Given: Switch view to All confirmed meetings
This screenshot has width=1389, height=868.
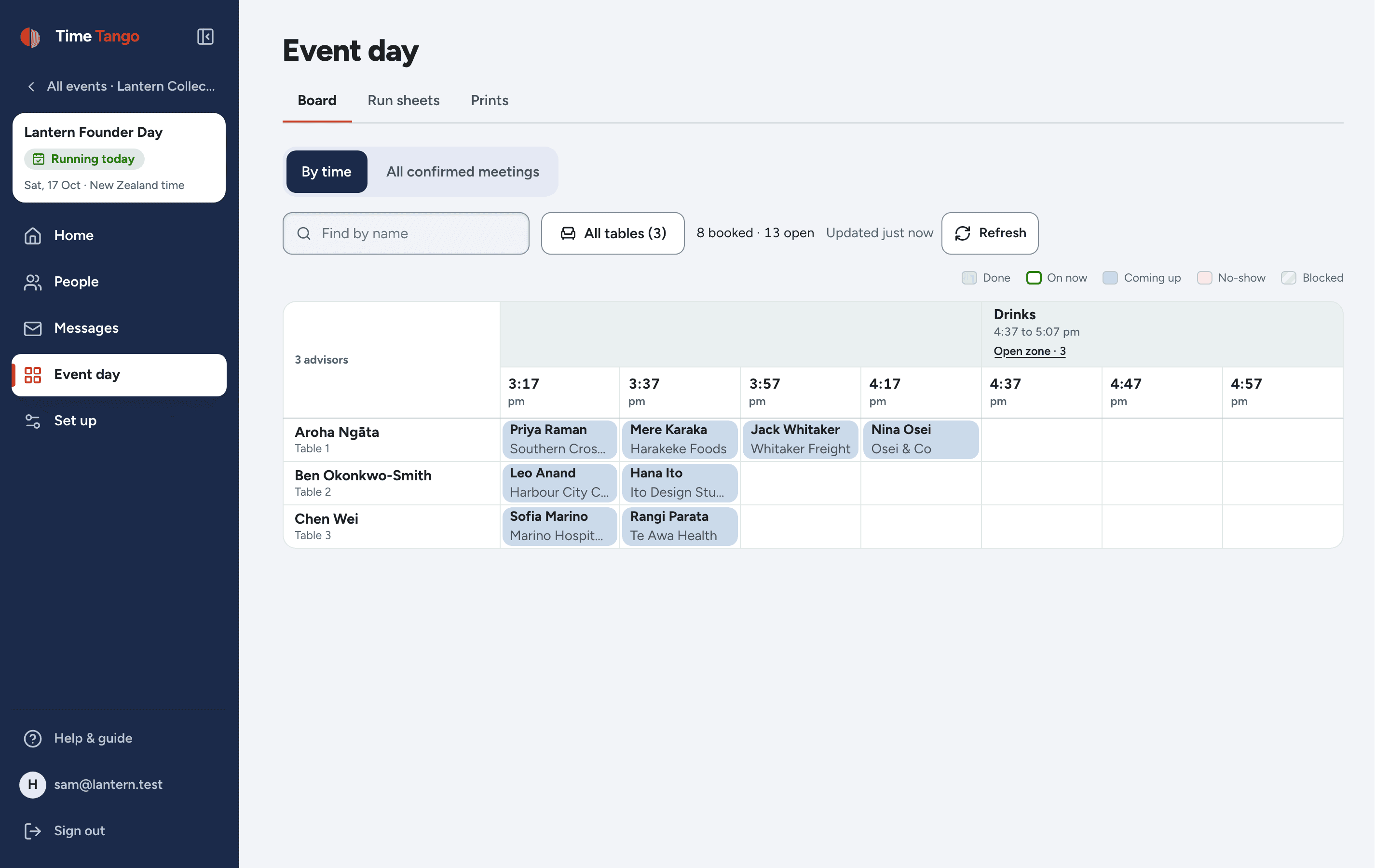Looking at the screenshot, I should pyautogui.click(x=463, y=172).
